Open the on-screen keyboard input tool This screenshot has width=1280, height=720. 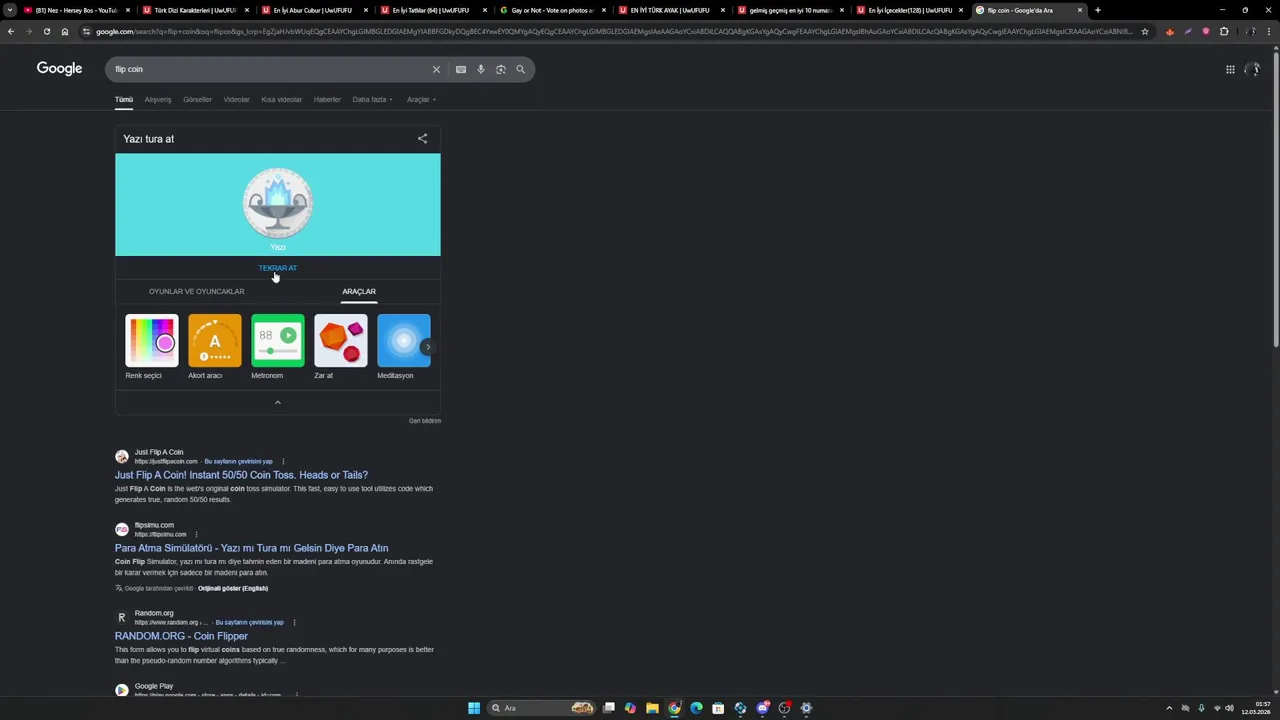[461, 69]
